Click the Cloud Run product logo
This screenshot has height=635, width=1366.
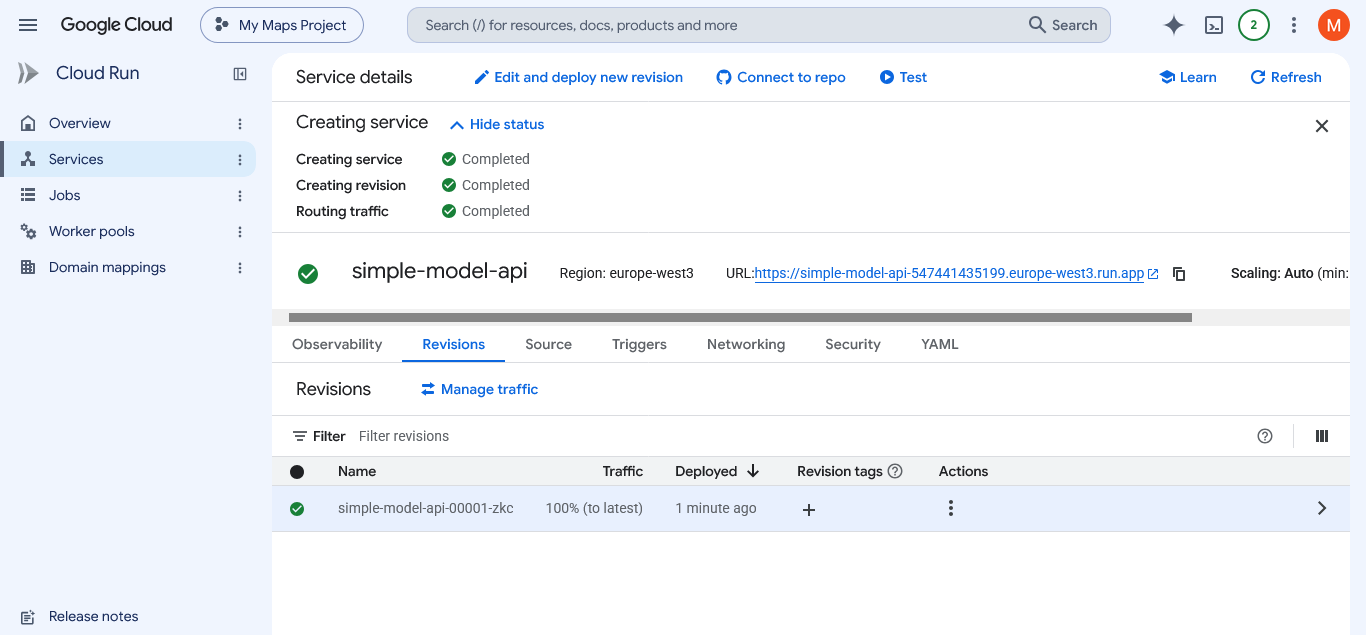point(28,73)
